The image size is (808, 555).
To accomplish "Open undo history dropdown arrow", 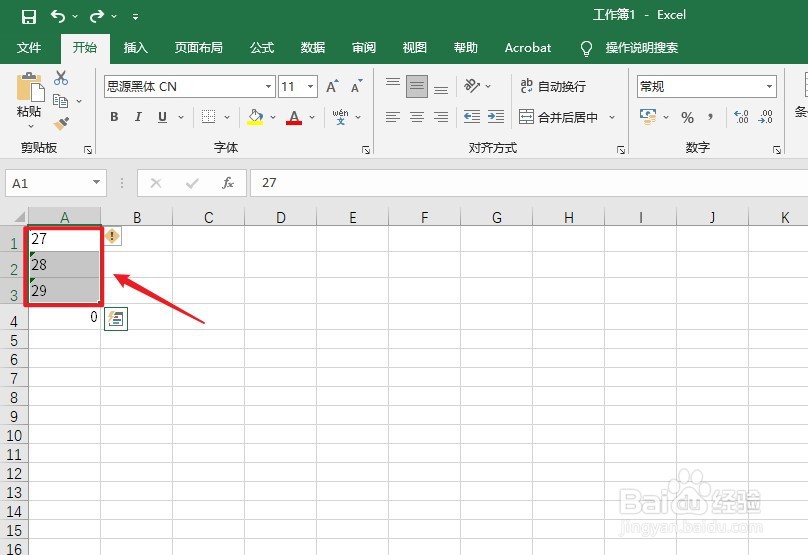I will coord(75,16).
